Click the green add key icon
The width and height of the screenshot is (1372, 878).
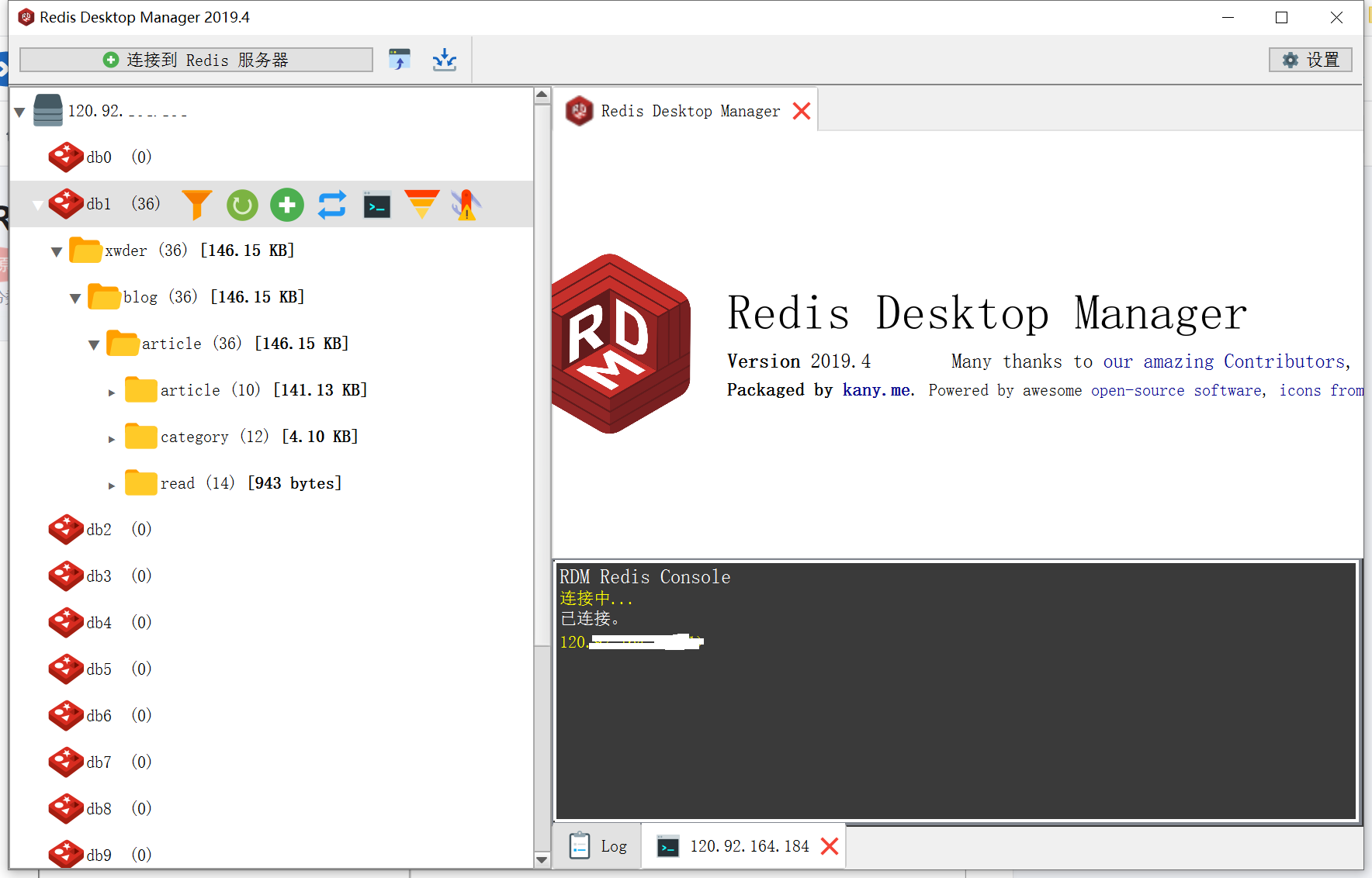tap(286, 204)
